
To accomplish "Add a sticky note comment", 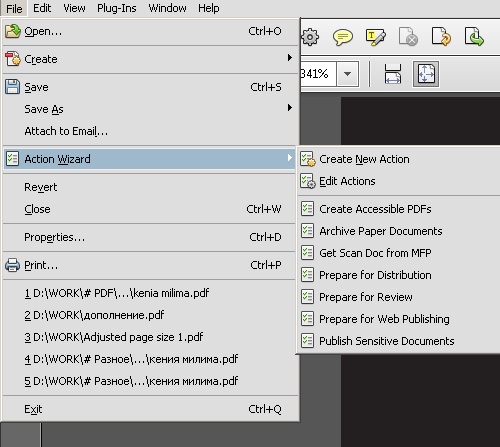I will (x=343, y=37).
